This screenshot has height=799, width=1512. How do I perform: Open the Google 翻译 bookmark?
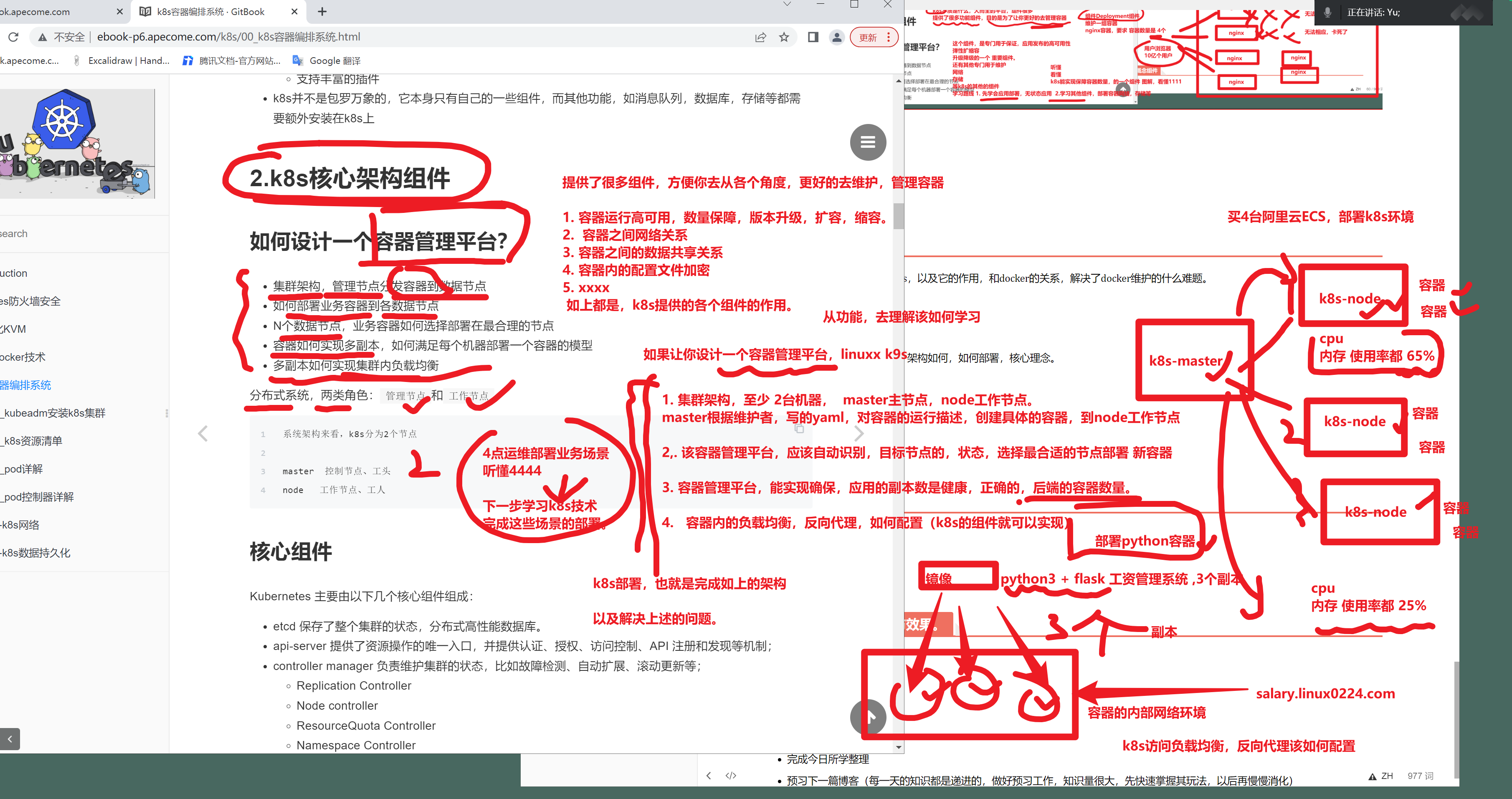tap(327, 61)
